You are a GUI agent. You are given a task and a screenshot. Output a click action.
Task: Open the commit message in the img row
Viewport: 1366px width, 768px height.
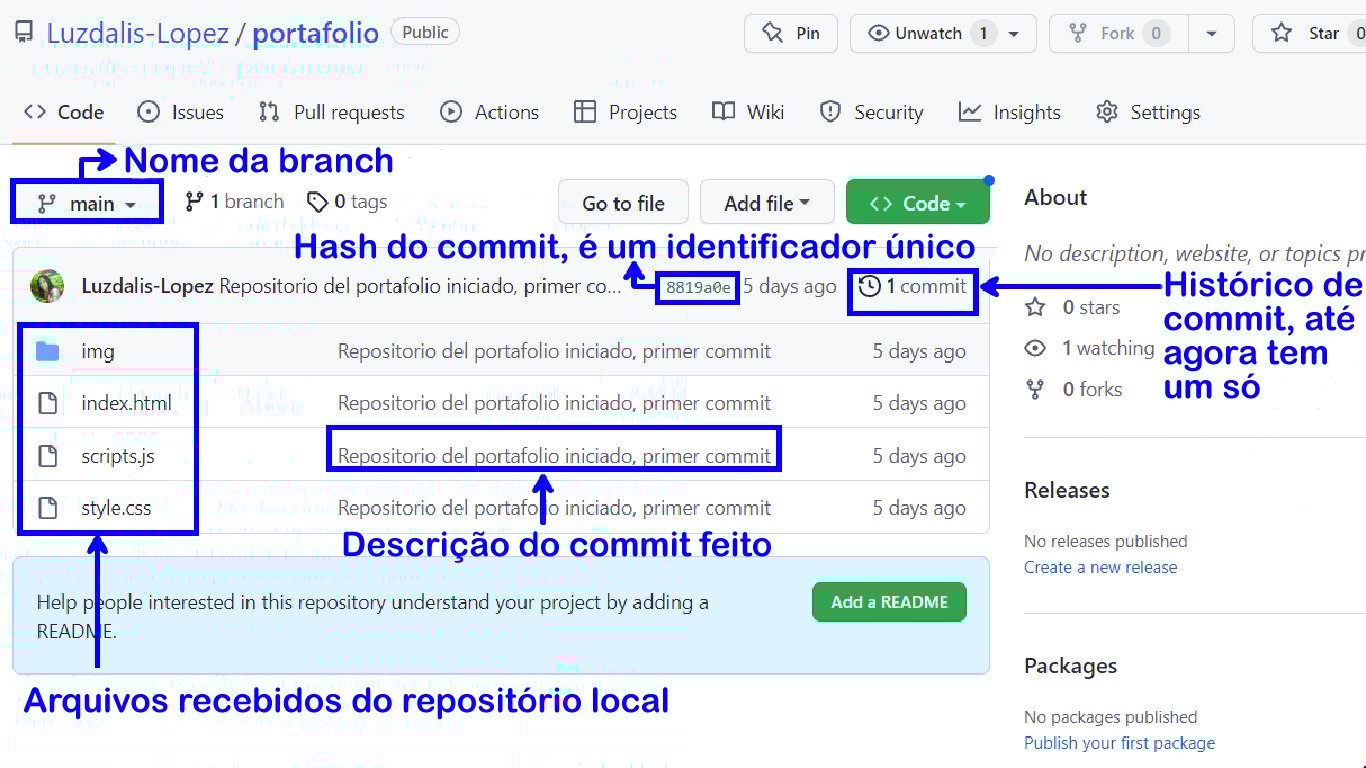[554, 351]
